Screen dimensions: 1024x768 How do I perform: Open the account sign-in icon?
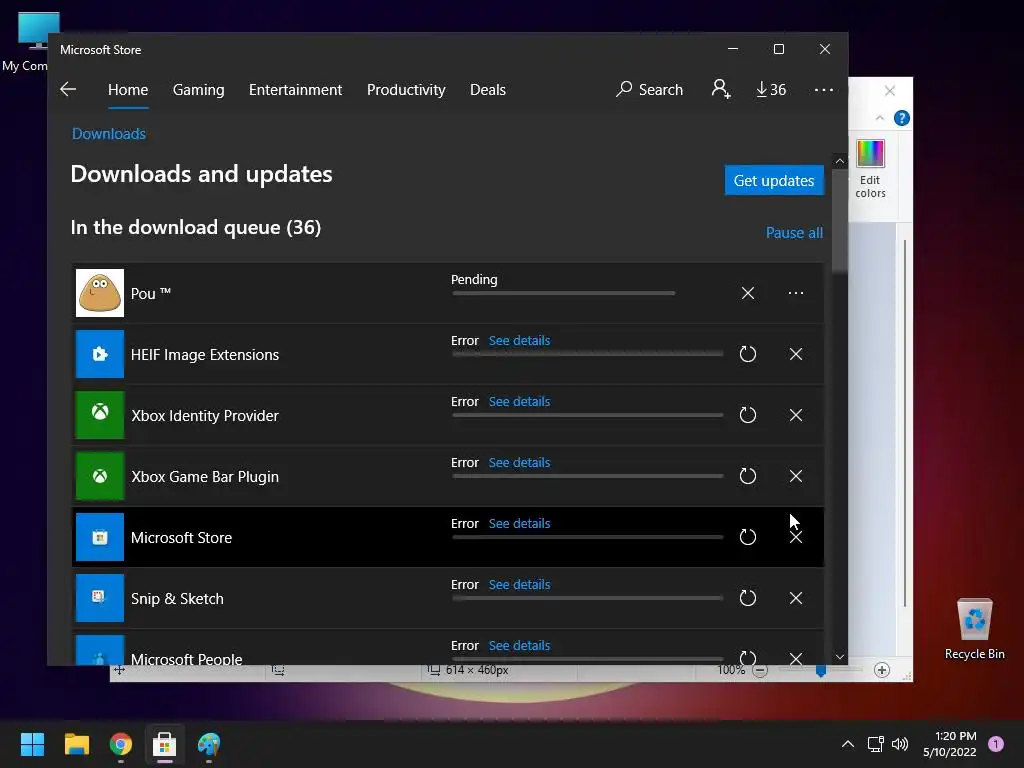click(721, 89)
